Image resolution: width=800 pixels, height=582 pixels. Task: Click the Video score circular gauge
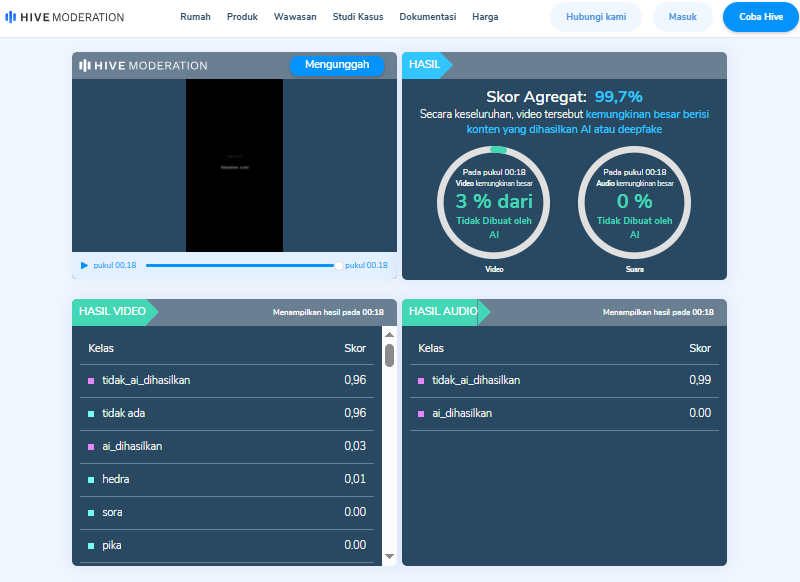(493, 203)
